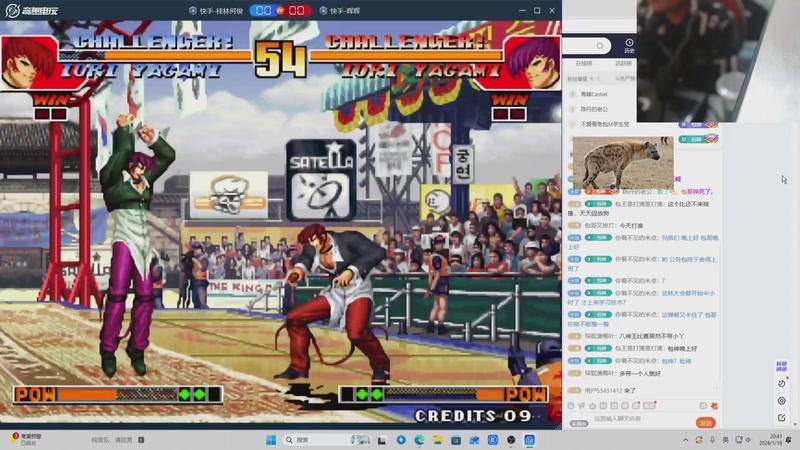Screen dimensions: 800x450
Task: Open the weather alert widget on taskbar
Action: [x=27, y=439]
